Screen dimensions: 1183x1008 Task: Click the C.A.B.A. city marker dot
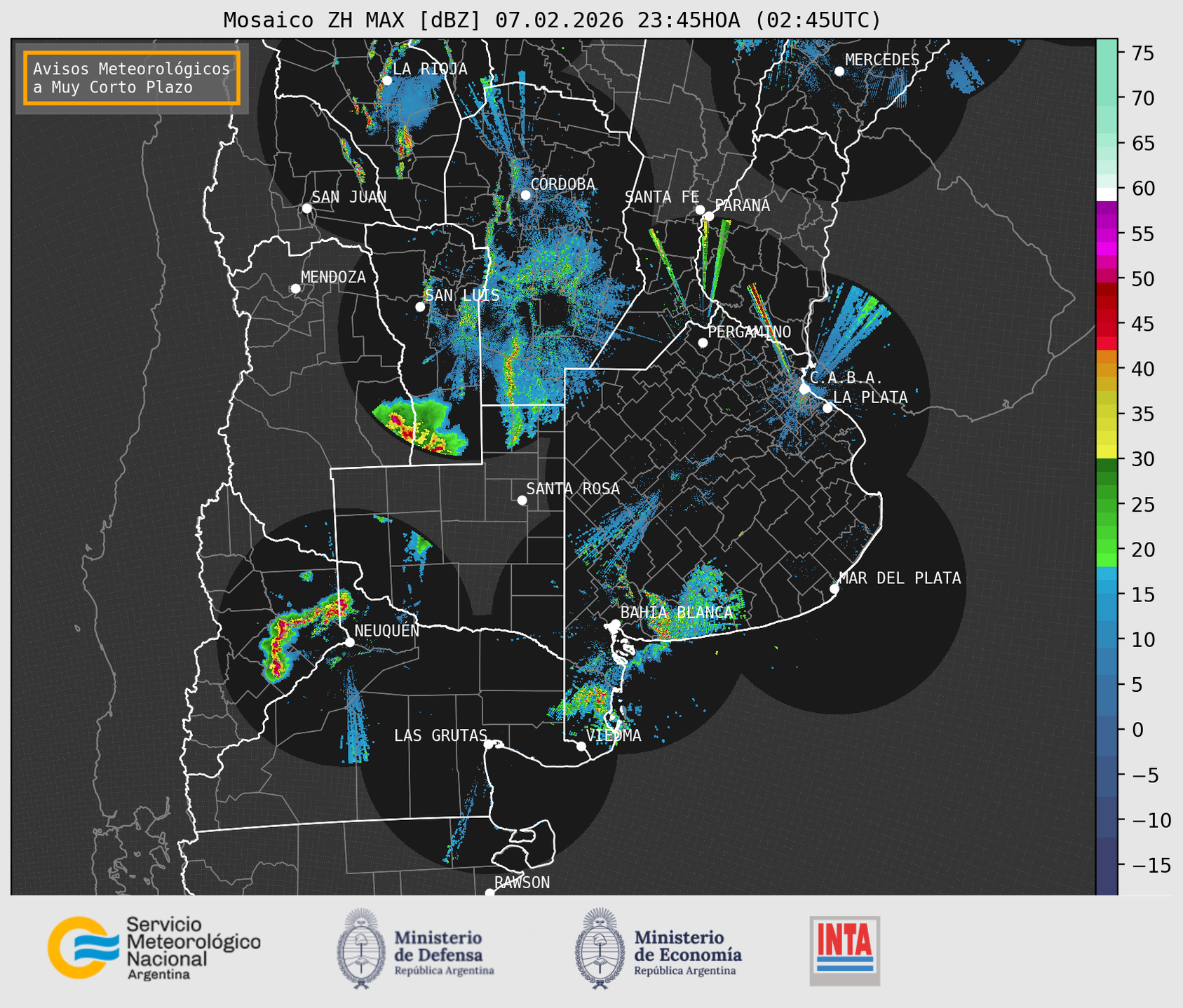pyautogui.click(x=804, y=389)
